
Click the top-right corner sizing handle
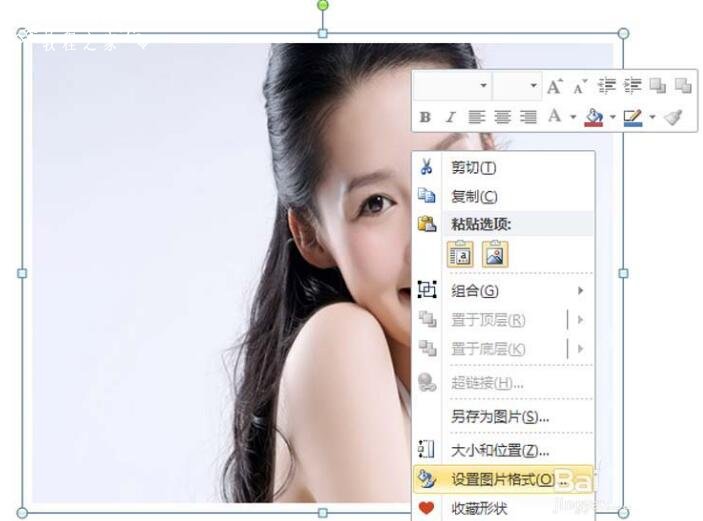point(623,33)
